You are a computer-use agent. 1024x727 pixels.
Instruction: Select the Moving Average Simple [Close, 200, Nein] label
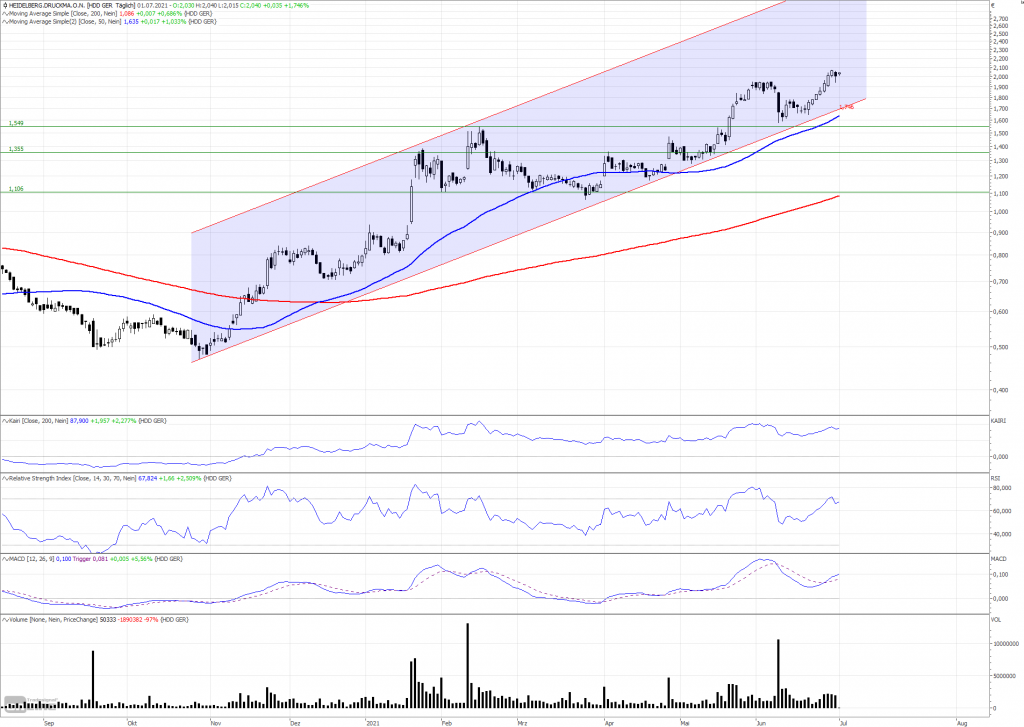(63, 14)
